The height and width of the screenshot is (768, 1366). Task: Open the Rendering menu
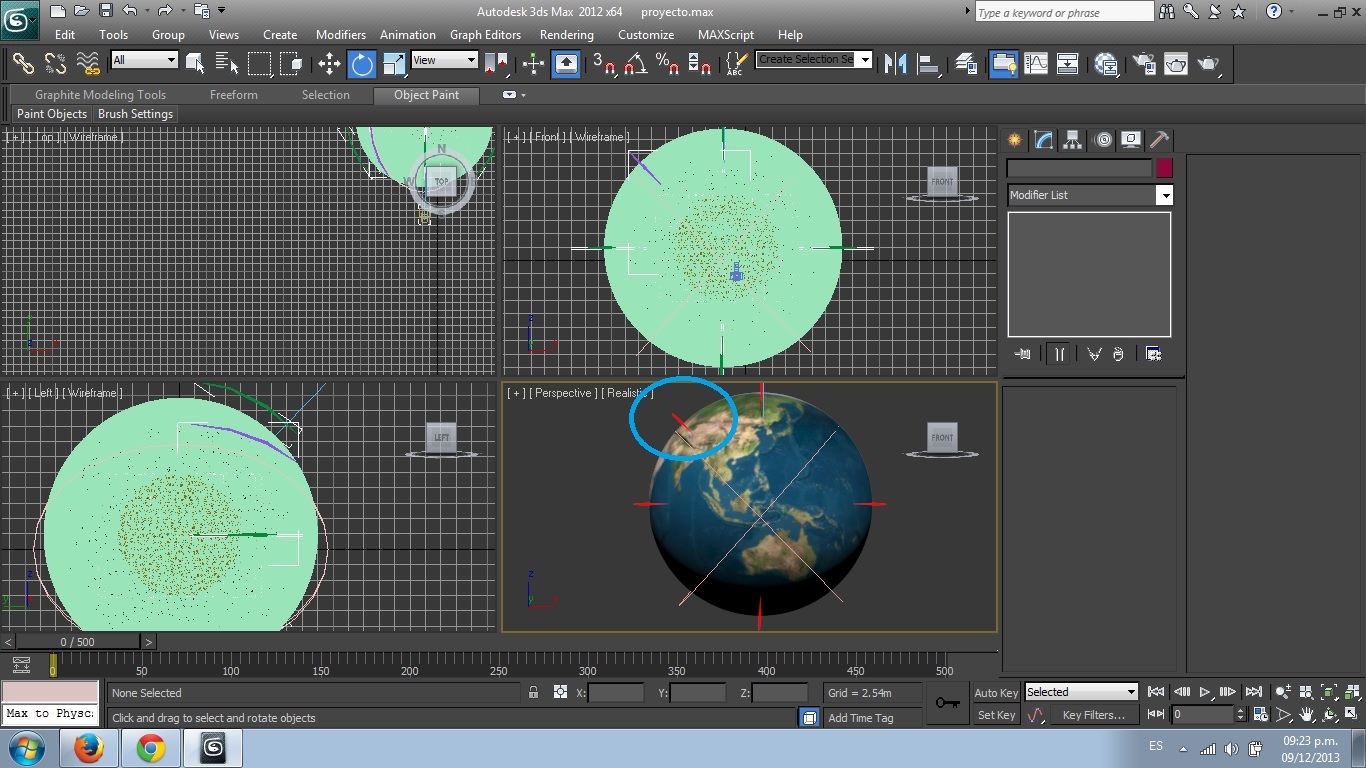coord(566,34)
